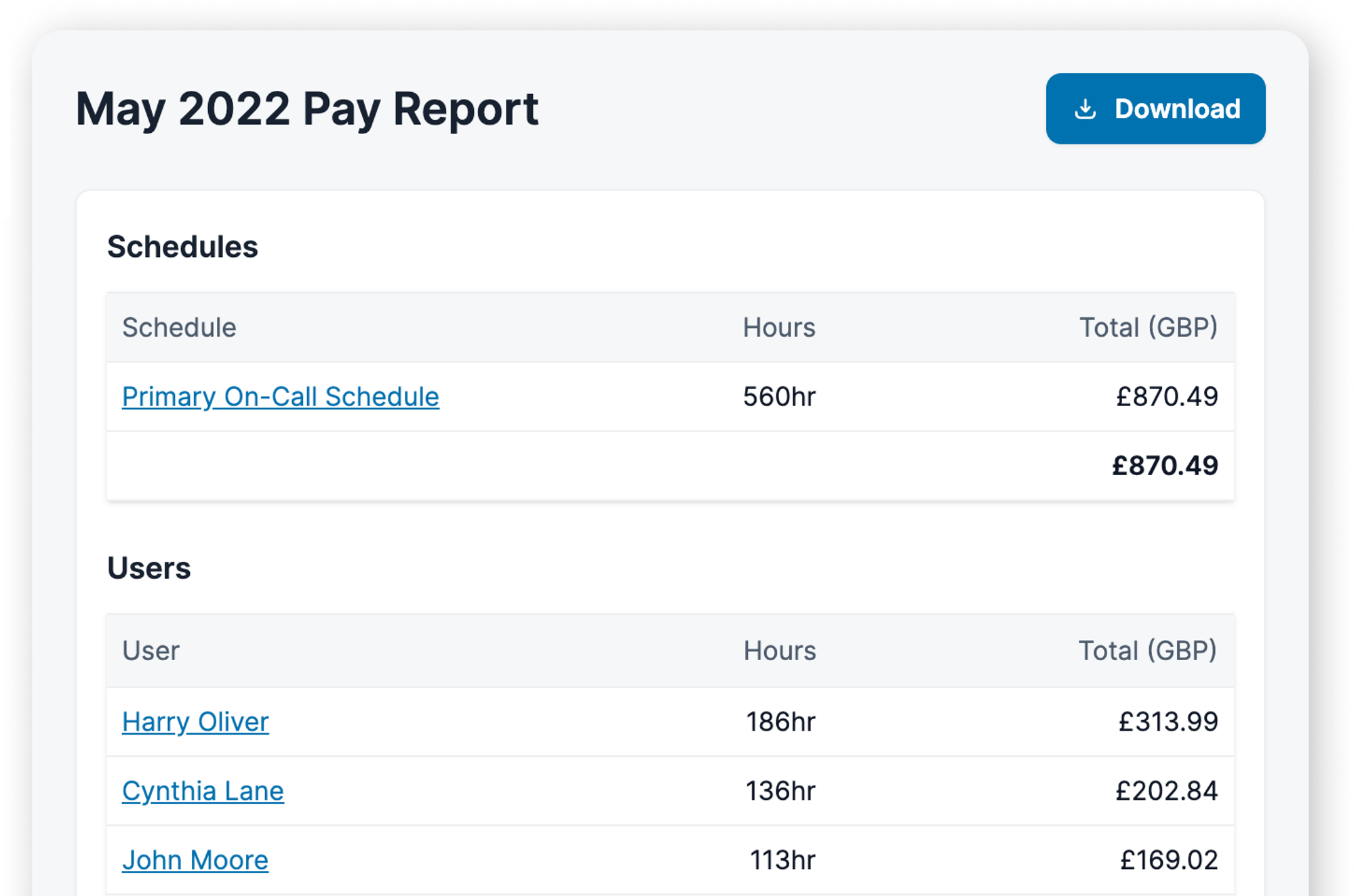Click the Users section heading
1356x896 pixels.
148,568
